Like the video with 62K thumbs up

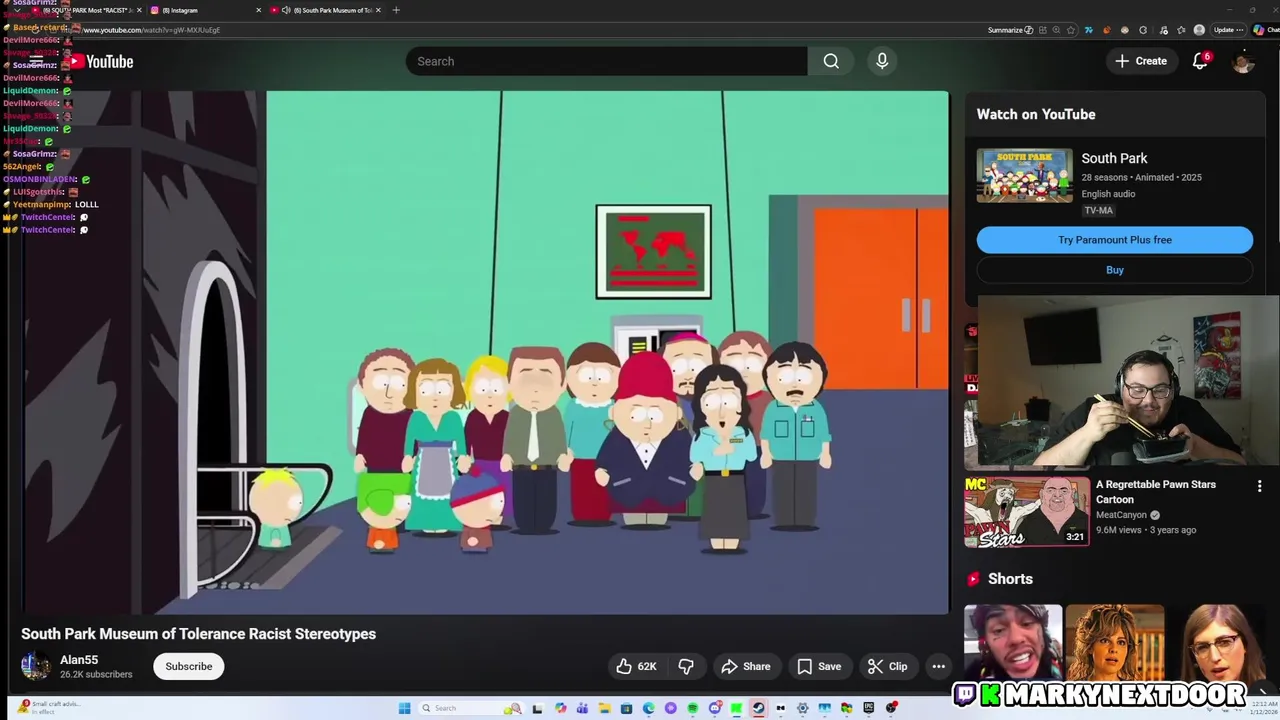(x=636, y=666)
